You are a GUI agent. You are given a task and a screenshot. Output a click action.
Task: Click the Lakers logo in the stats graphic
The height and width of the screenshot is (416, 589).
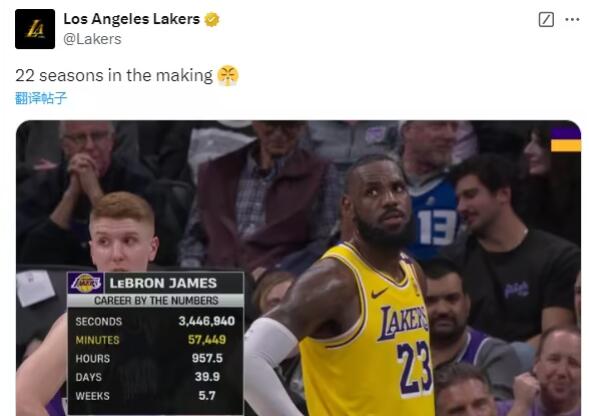[86, 283]
